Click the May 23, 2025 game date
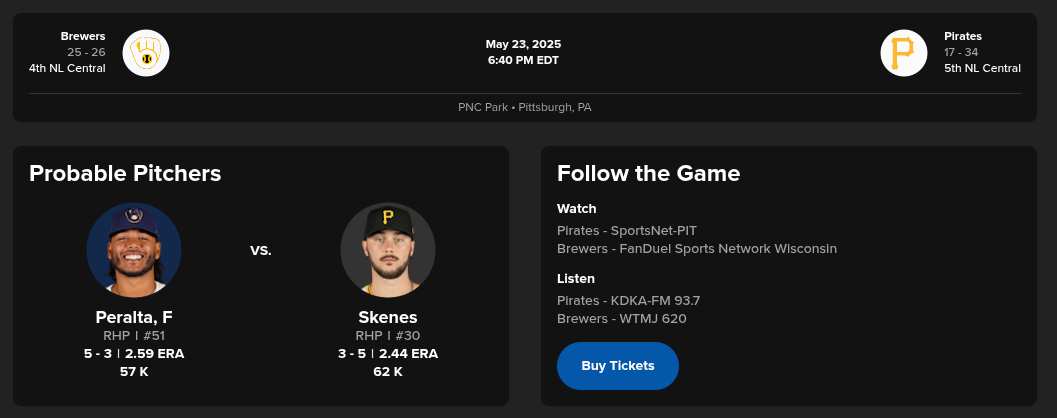The image size is (1057, 418). tap(523, 44)
